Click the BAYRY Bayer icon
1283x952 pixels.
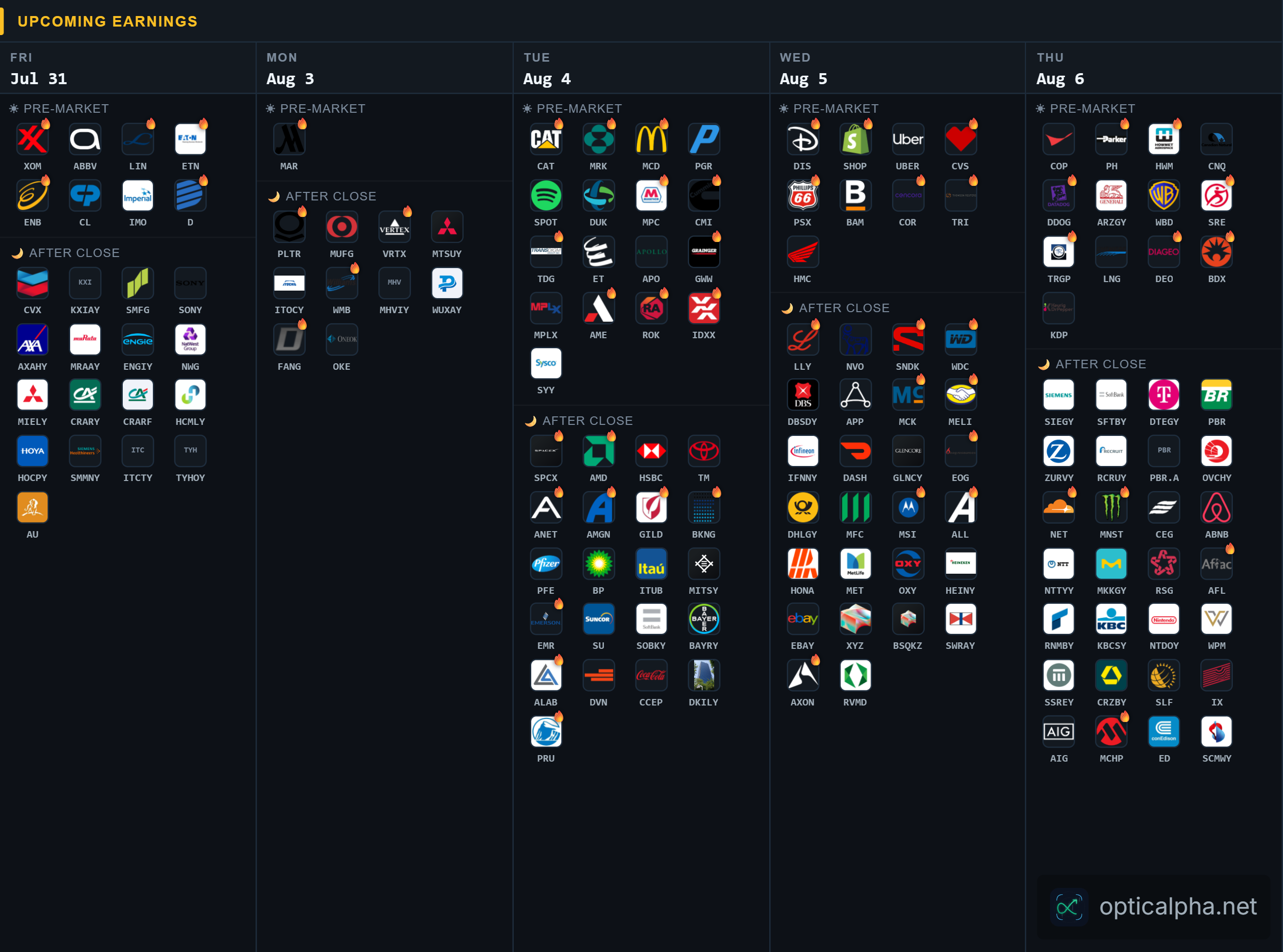click(x=704, y=619)
